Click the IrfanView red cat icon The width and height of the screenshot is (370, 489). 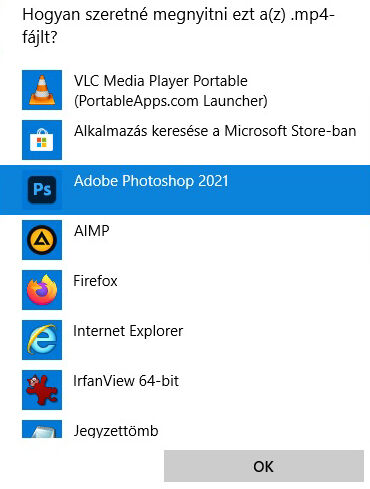tap(42, 390)
